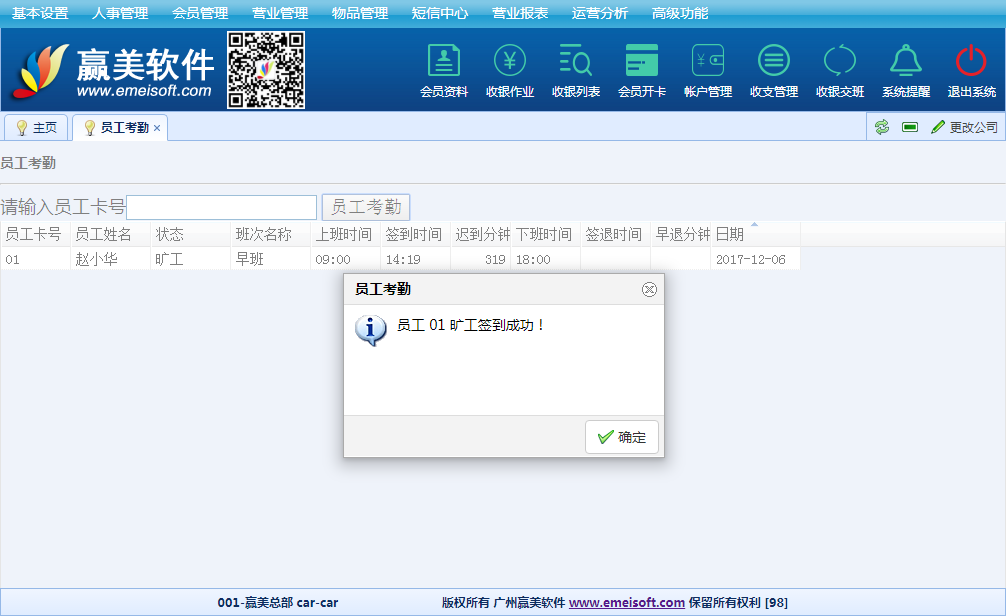Close the 员工考勤 tab
Screen dimensions: 1006x616
[157, 128]
